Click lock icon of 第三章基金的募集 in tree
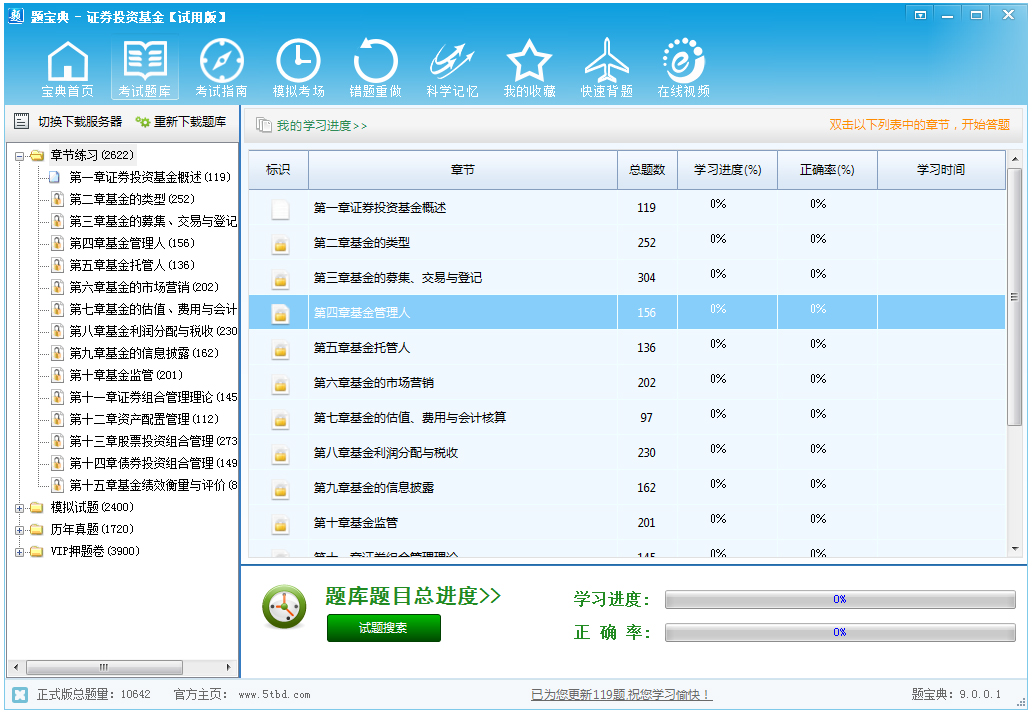The height and width of the screenshot is (715, 1032). (x=57, y=221)
